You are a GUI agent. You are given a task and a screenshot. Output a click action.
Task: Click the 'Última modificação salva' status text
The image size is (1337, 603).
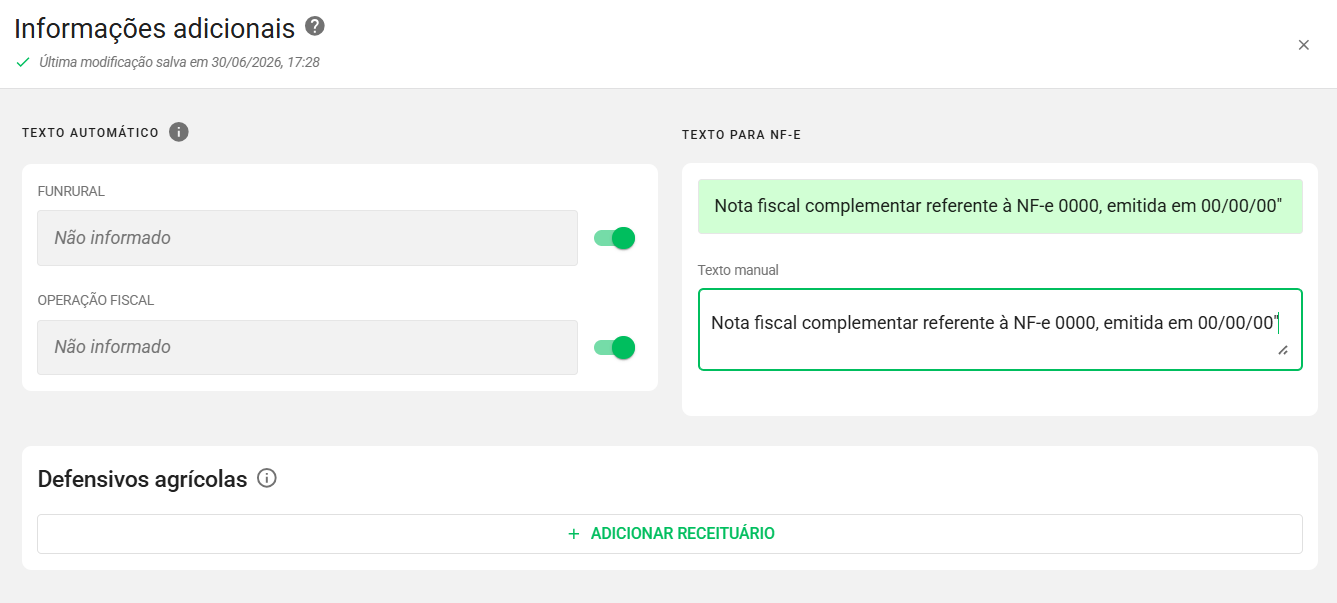point(179,62)
